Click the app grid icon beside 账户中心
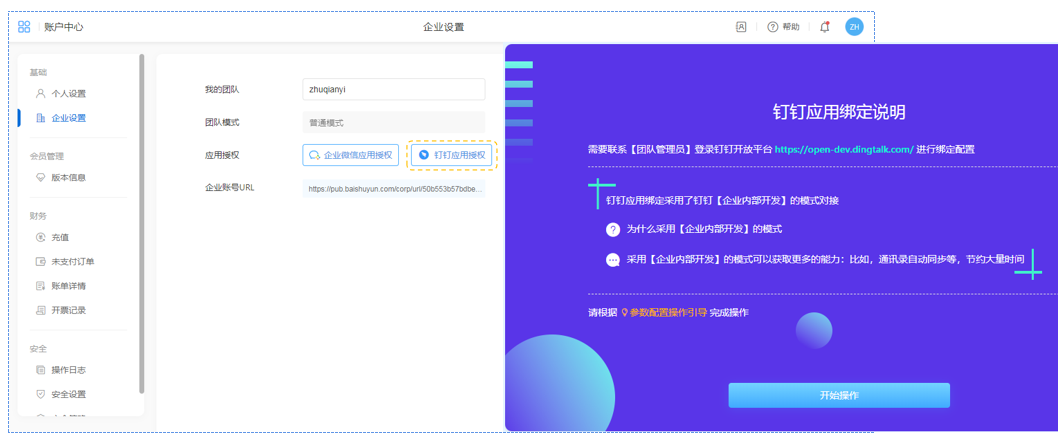 [x=24, y=27]
